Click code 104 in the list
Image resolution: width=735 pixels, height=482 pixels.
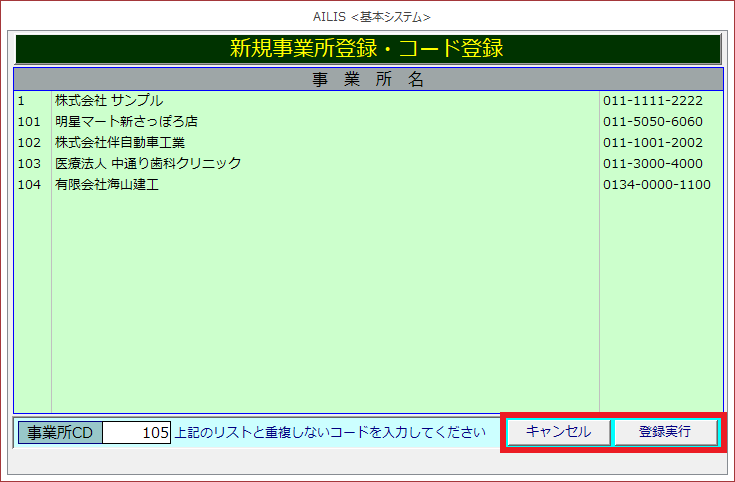29,185
